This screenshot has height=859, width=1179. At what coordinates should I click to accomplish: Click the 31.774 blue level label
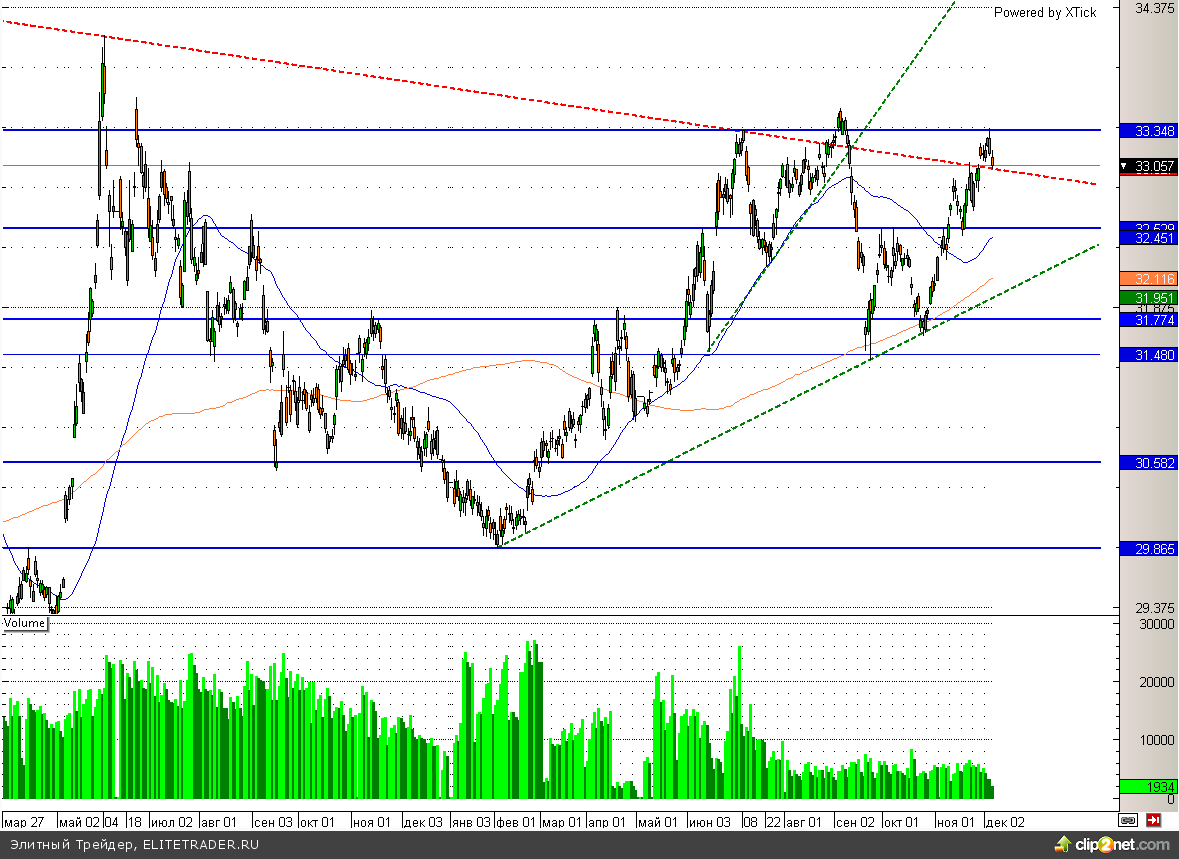point(1147,320)
